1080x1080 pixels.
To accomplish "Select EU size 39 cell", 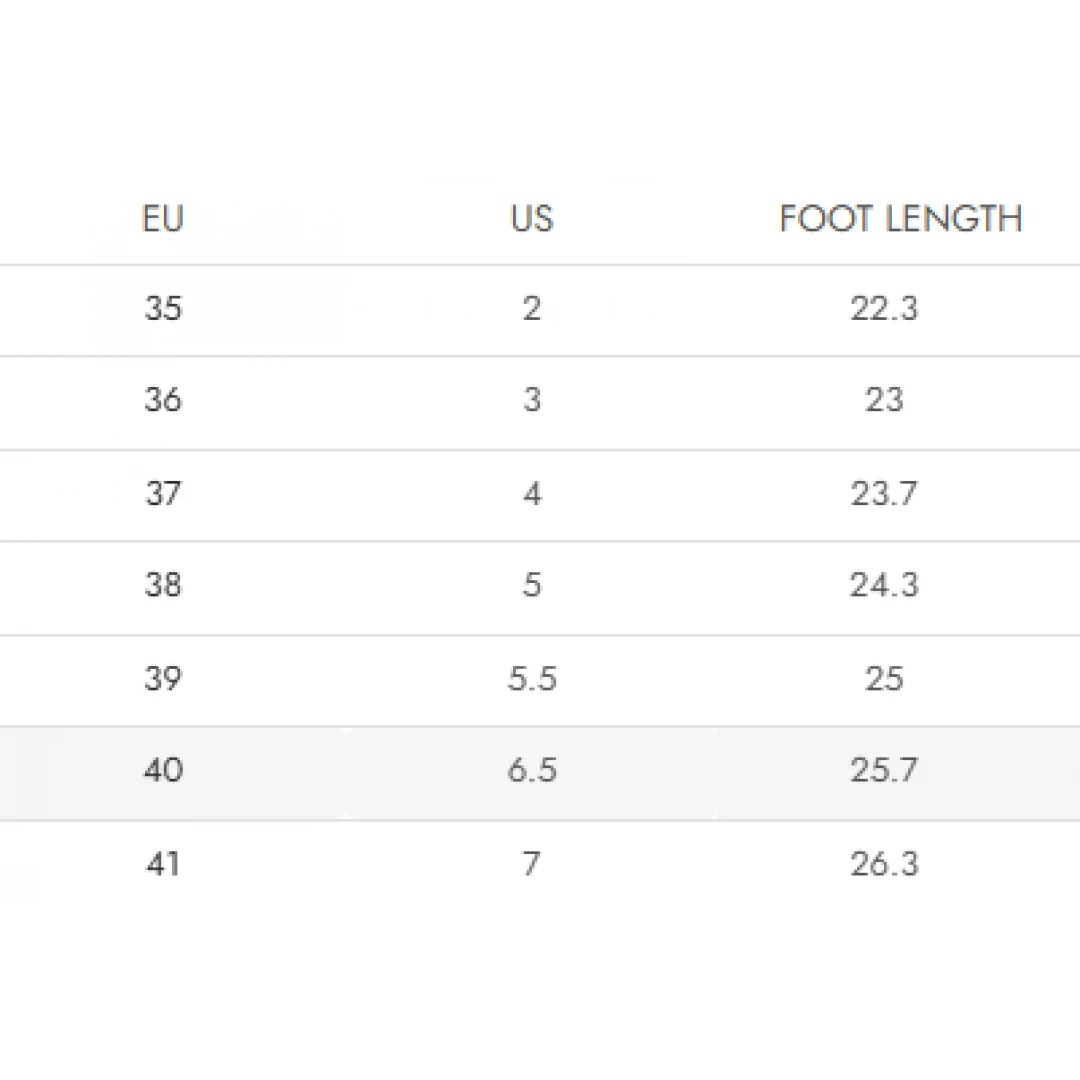I will click(x=163, y=679).
